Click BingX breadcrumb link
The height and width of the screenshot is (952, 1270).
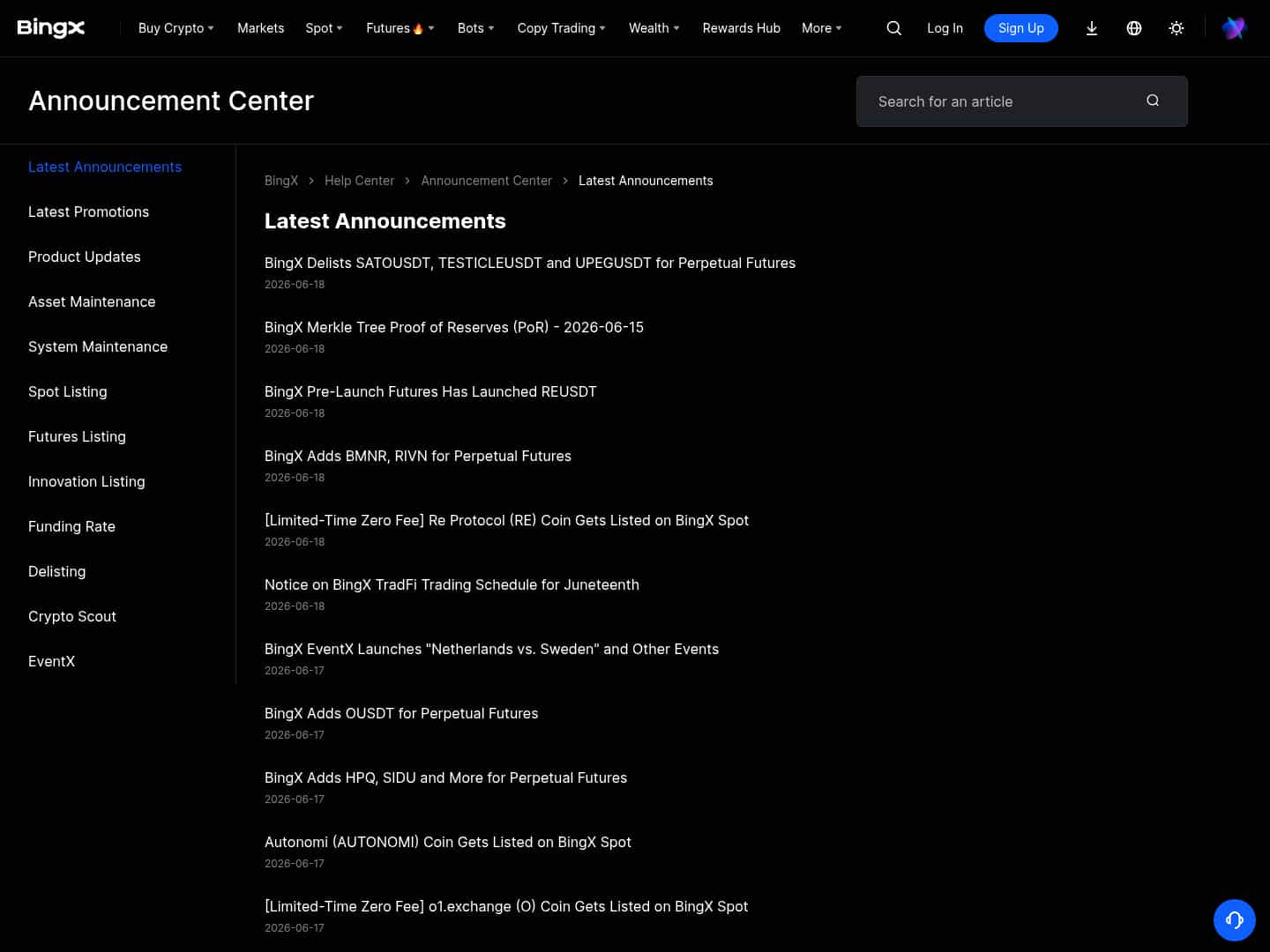(281, 181)
